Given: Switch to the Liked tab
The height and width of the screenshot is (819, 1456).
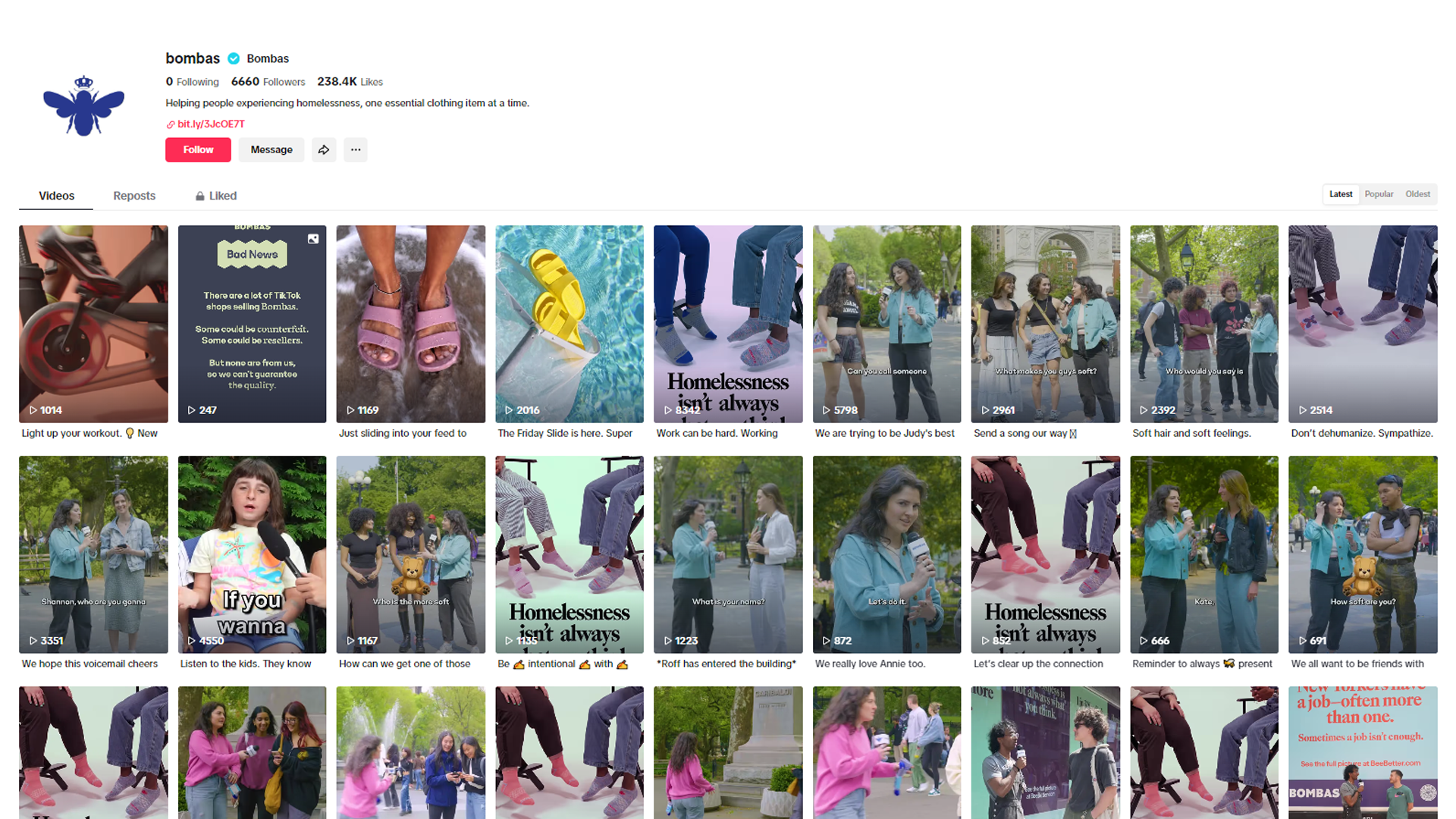Looking at the screenshot, I should 216,196.
